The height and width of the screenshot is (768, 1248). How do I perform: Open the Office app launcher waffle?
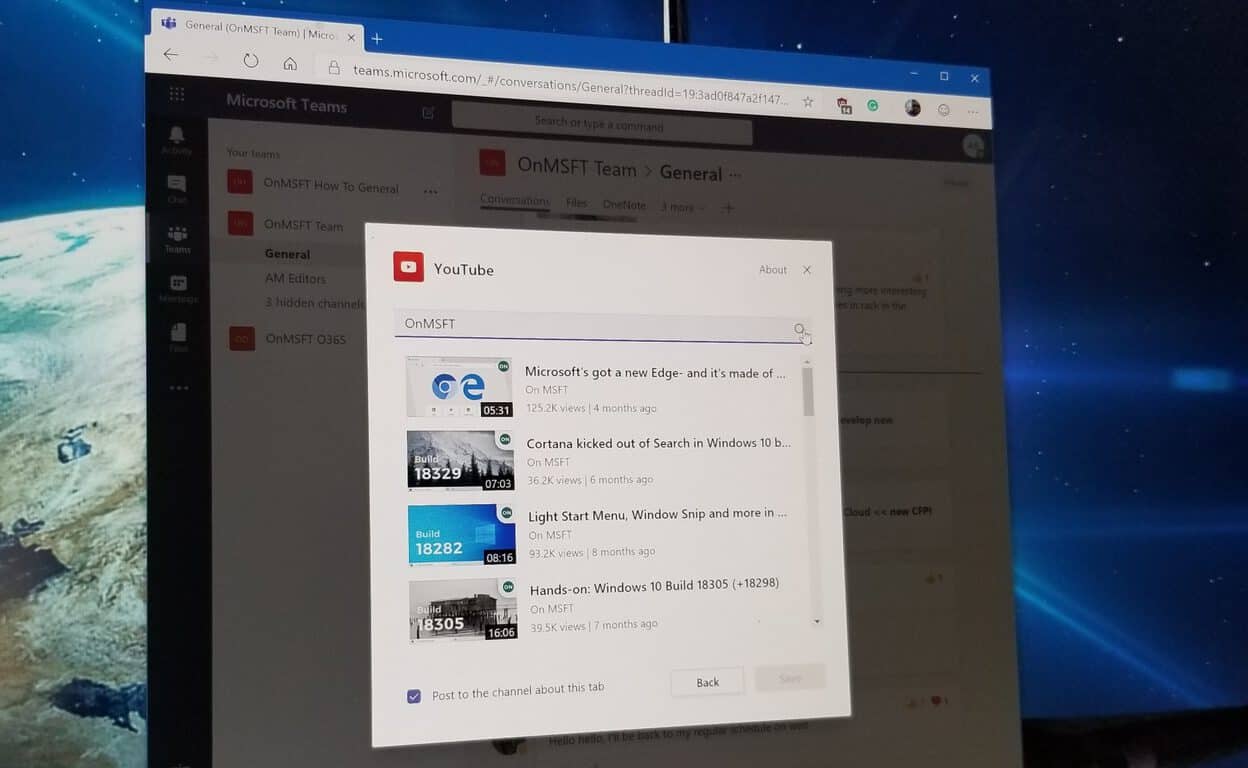[x=177, y=94]
